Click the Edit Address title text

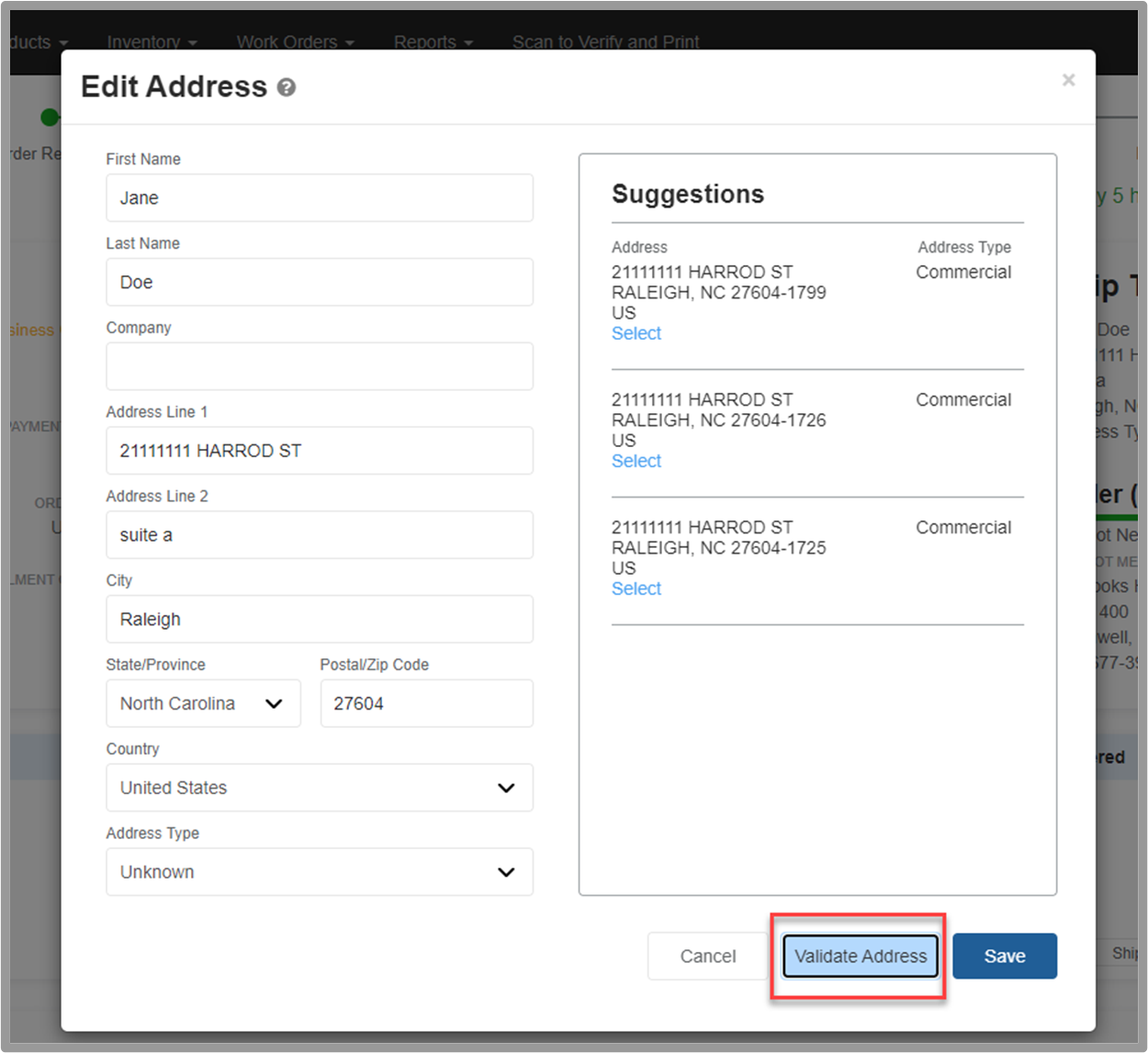(x=174, y=86)
